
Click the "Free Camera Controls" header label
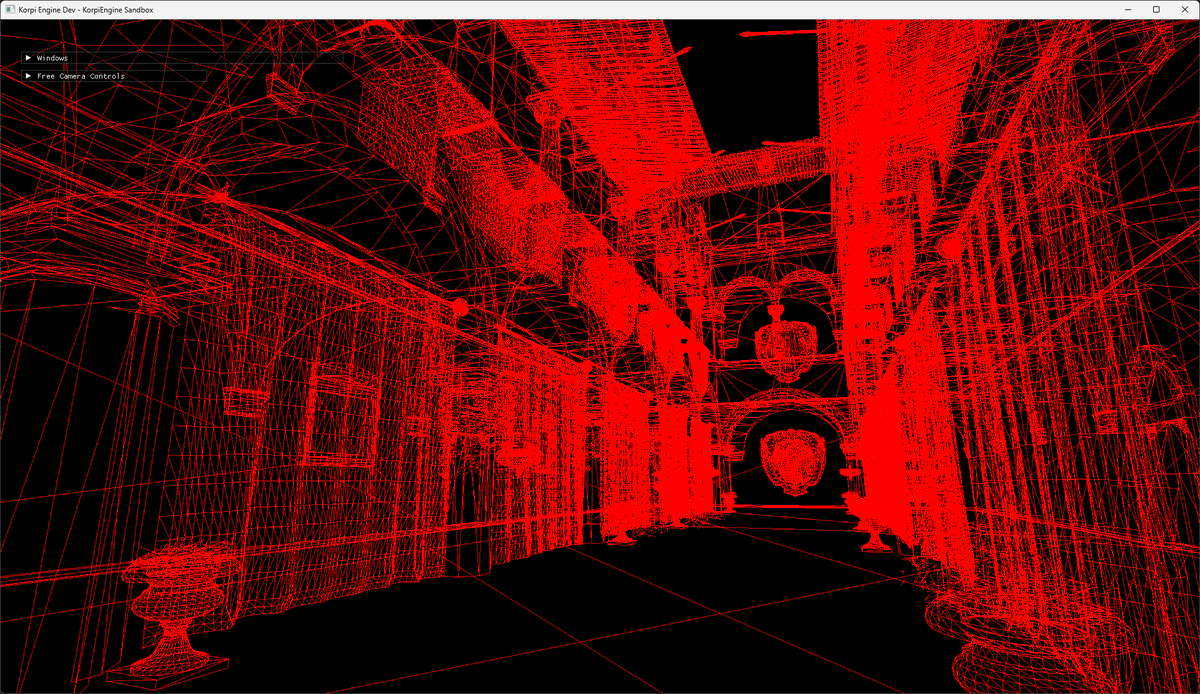point(81,76)
